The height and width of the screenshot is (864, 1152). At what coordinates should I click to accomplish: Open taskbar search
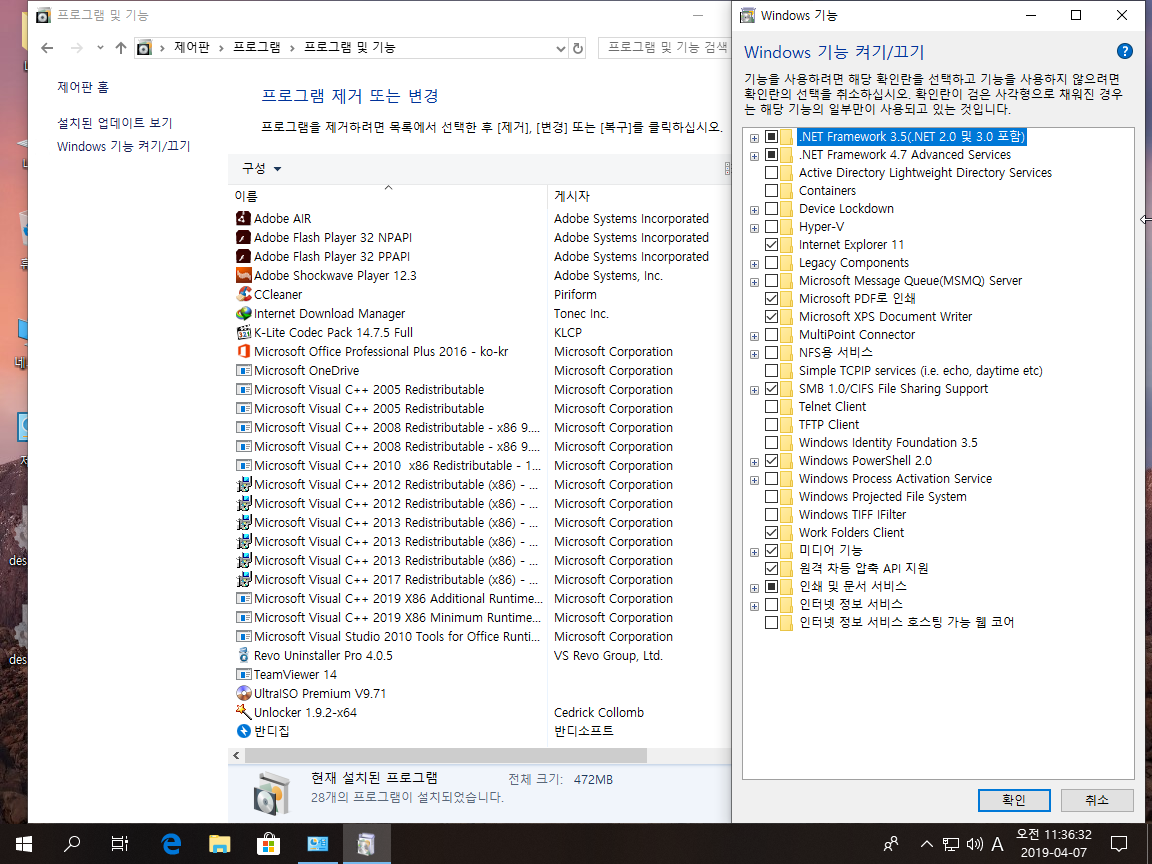pos(72,843)
